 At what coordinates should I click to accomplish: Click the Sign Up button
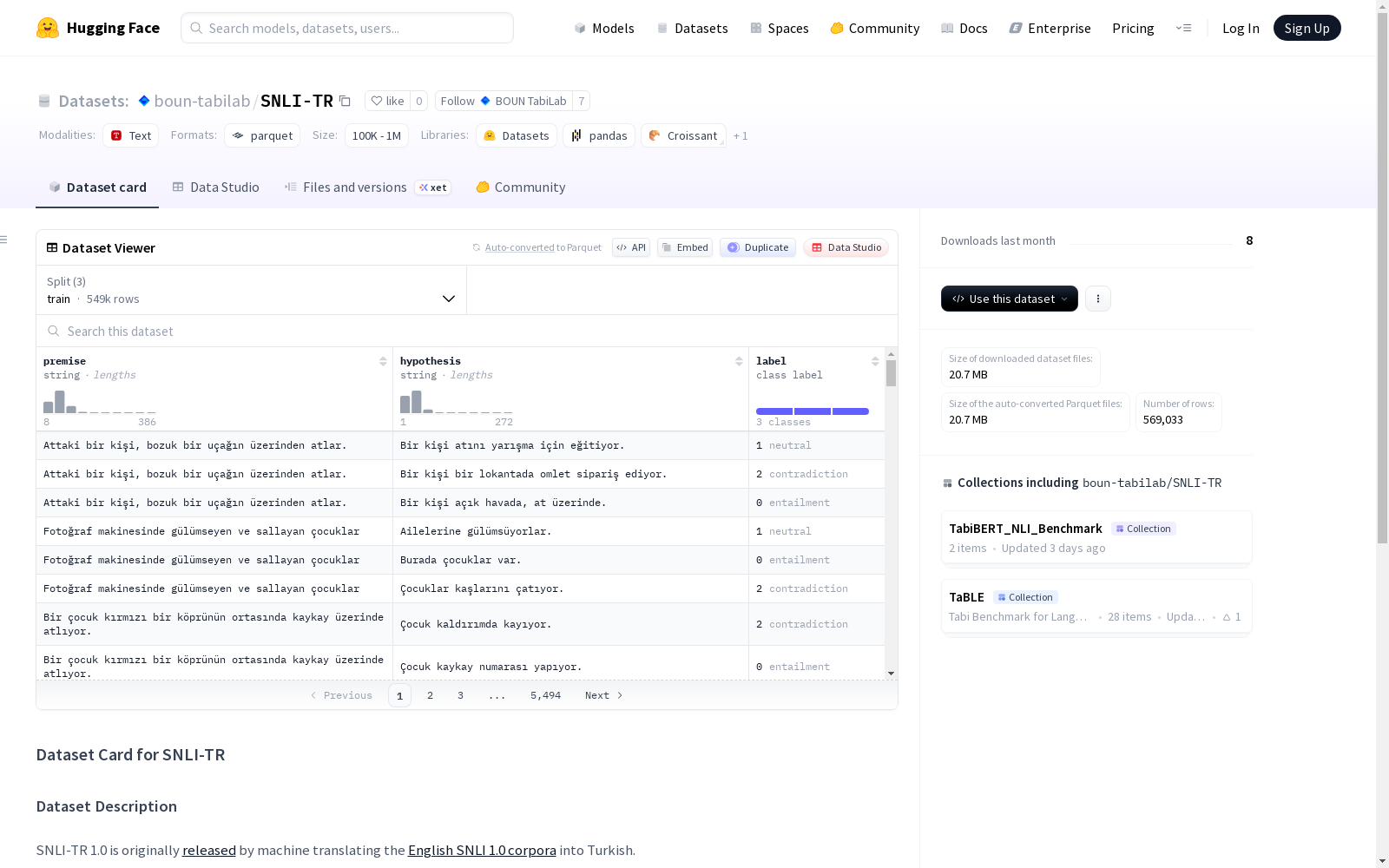tap(1307, 28)
